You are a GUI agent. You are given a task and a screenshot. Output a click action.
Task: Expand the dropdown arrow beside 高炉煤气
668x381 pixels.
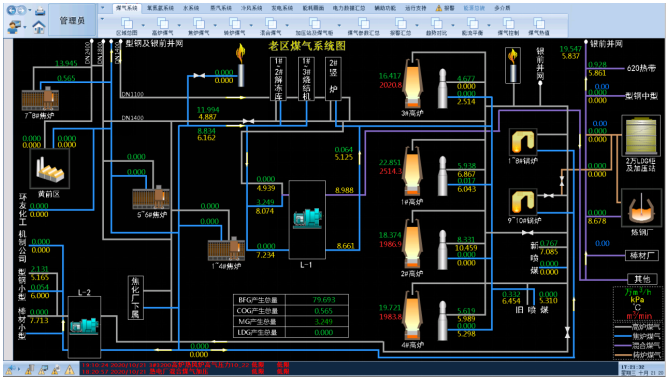179,25
